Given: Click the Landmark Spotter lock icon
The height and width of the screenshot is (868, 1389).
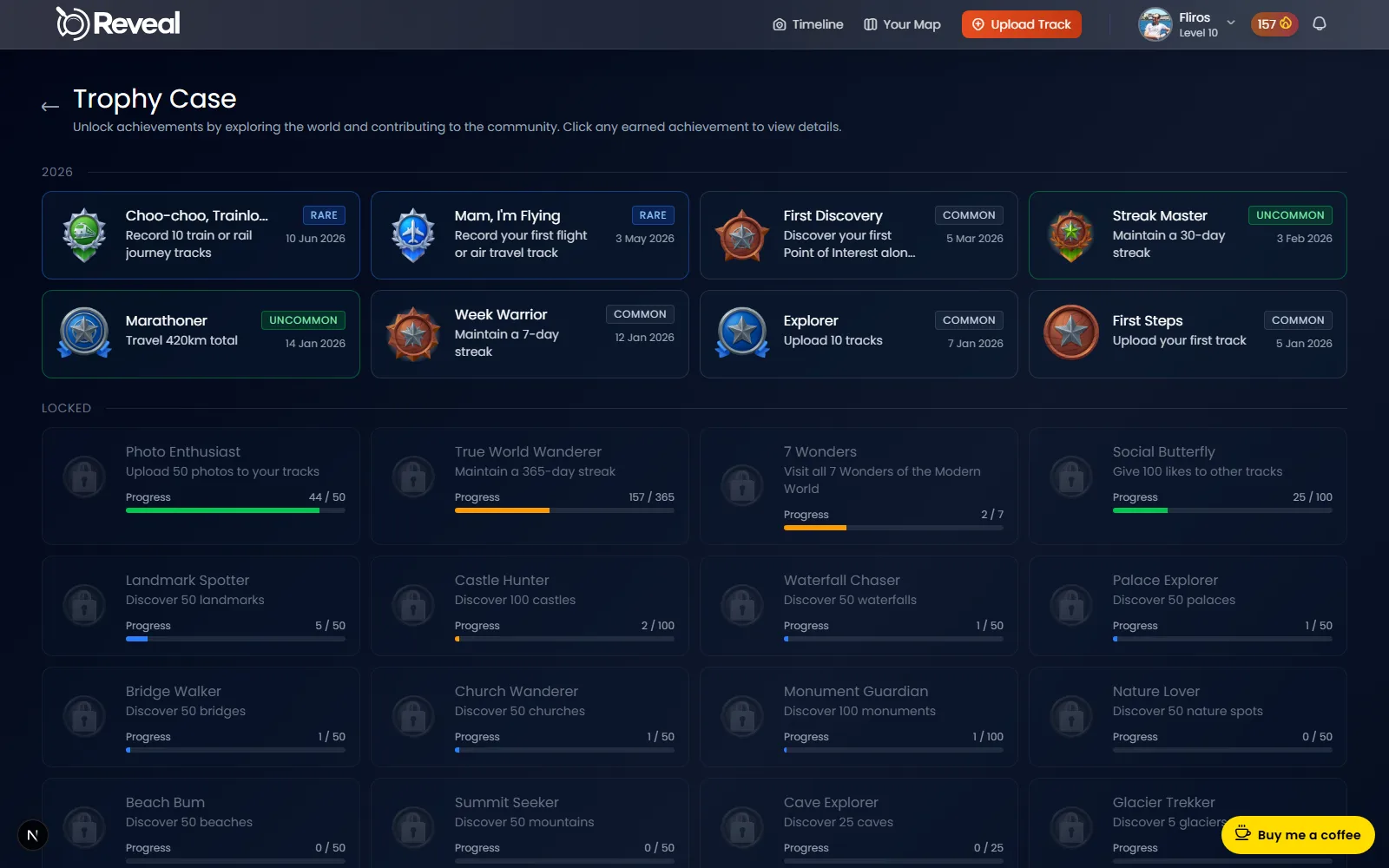Looking at the screenshot, I should [x=84, y=605].
